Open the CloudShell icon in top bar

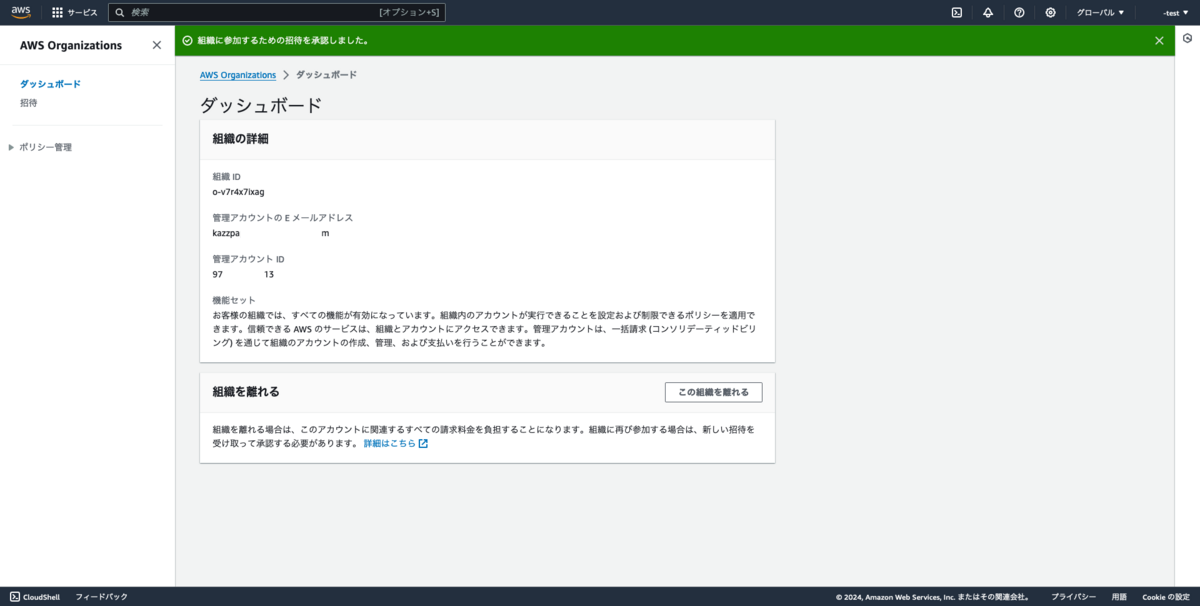pyautogui.click(x=957, y=12)
